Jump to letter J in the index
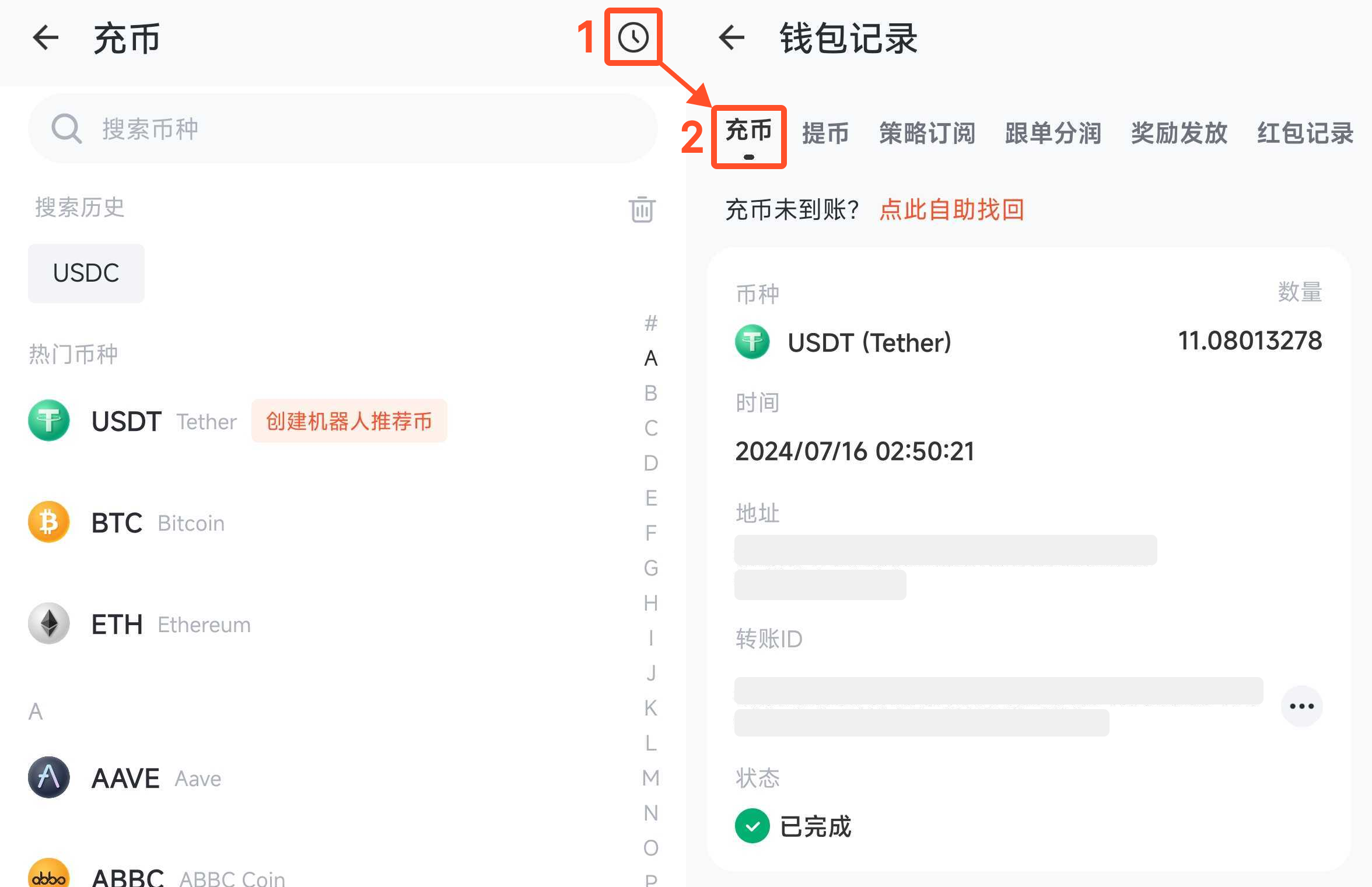Screen dimensions: 1372x887 coord(651,672)
